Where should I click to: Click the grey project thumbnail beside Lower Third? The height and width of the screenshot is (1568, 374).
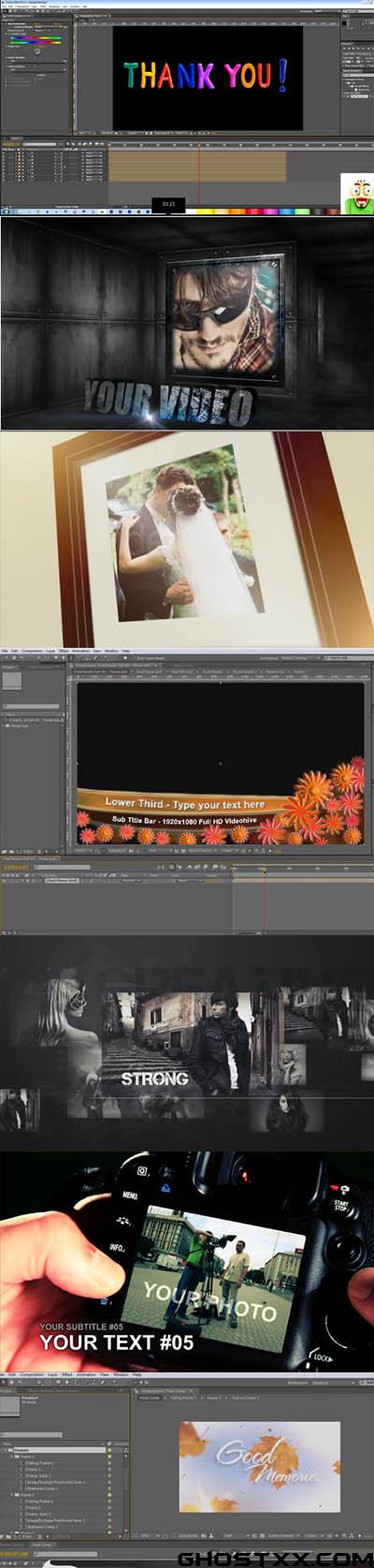(11, 680)
